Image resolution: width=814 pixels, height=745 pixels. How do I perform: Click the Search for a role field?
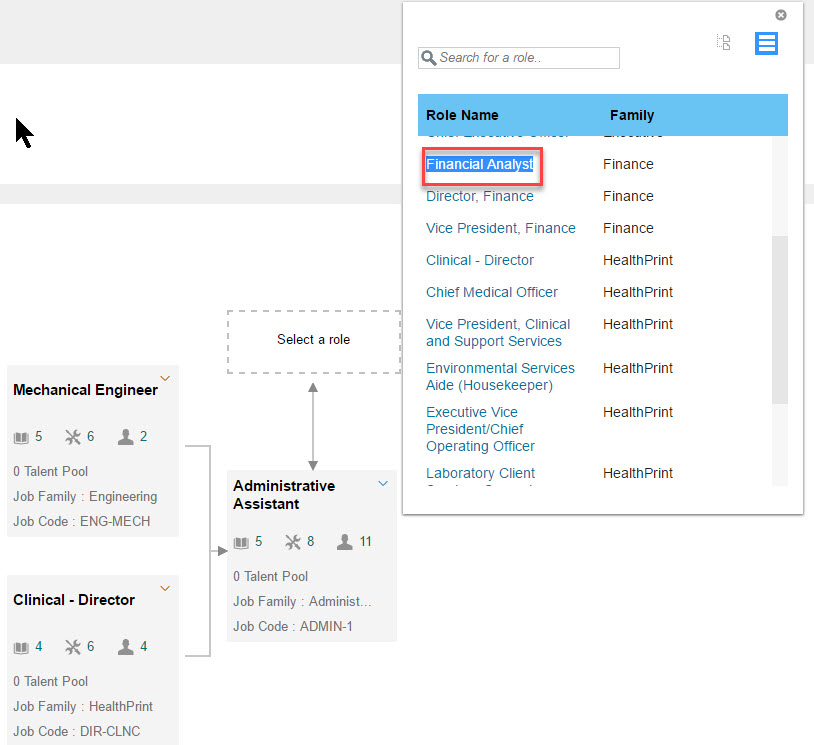point(519,58)
